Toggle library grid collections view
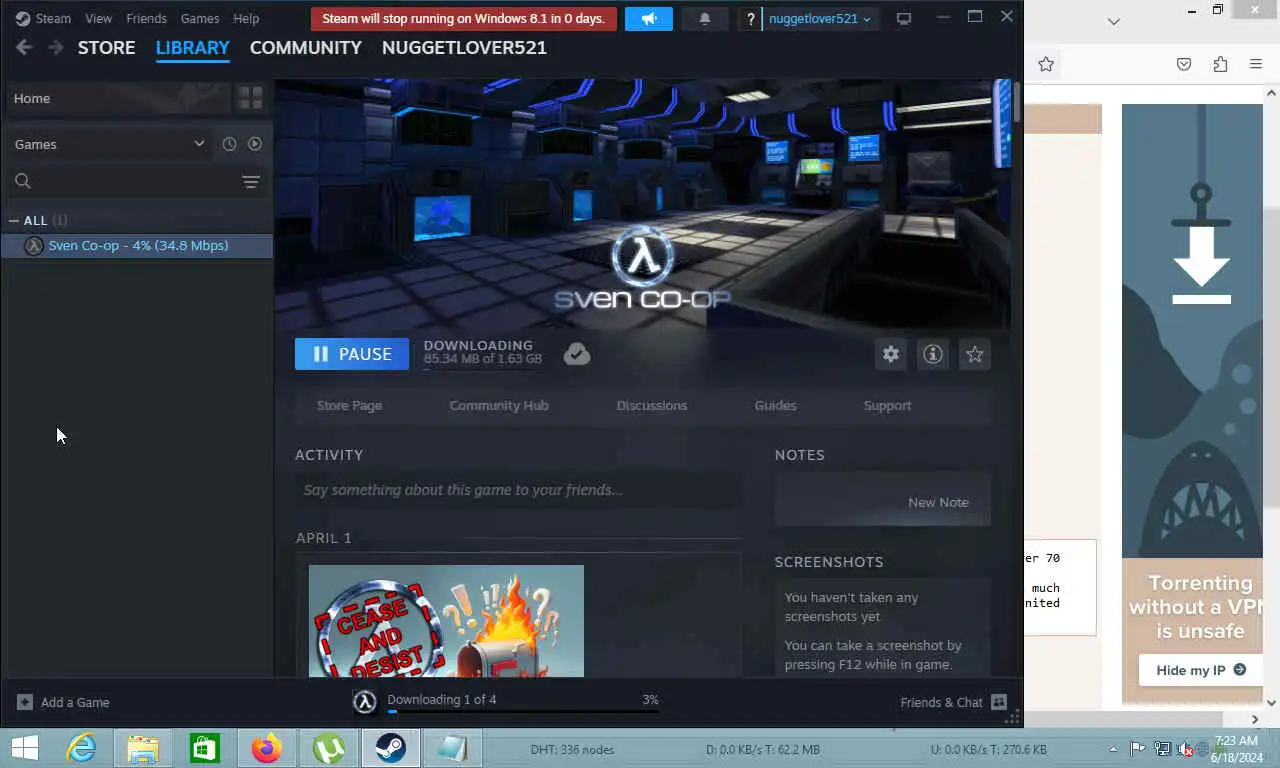1280x768 pixels. coord(250,98)
